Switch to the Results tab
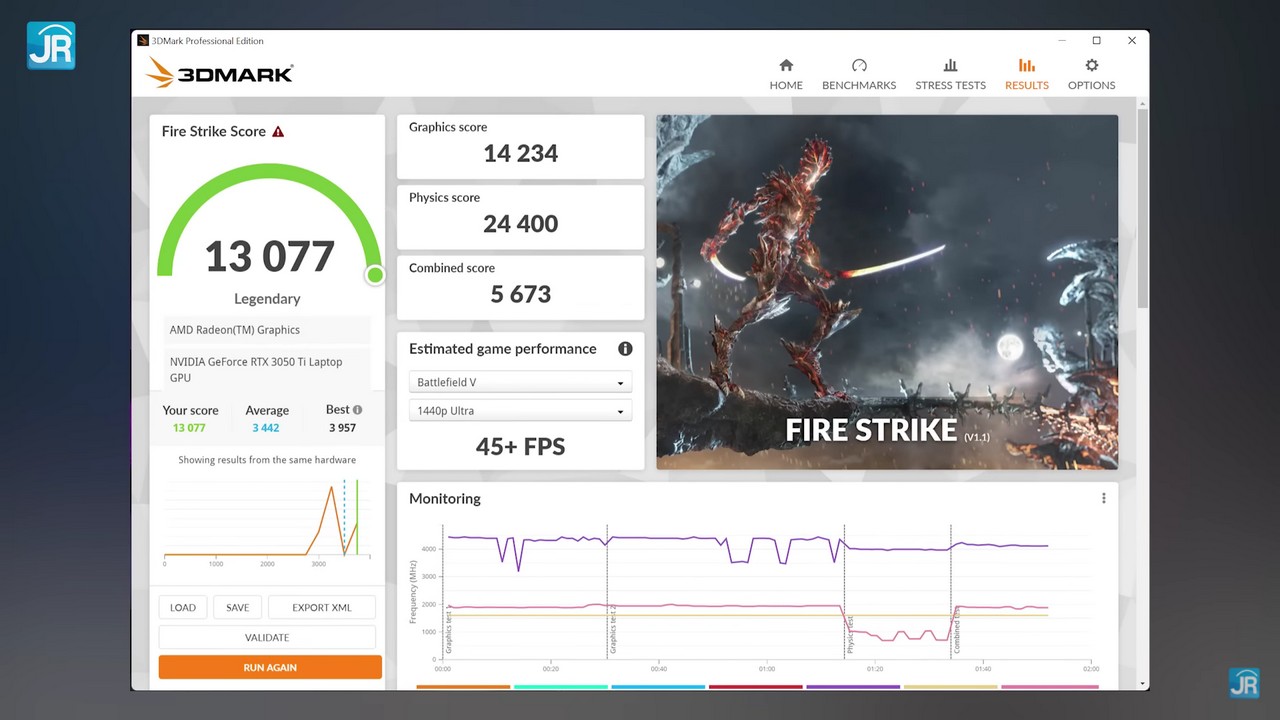Viewport: 1280px width, 720px height. pyautogui.click(x=1027, y=75)
